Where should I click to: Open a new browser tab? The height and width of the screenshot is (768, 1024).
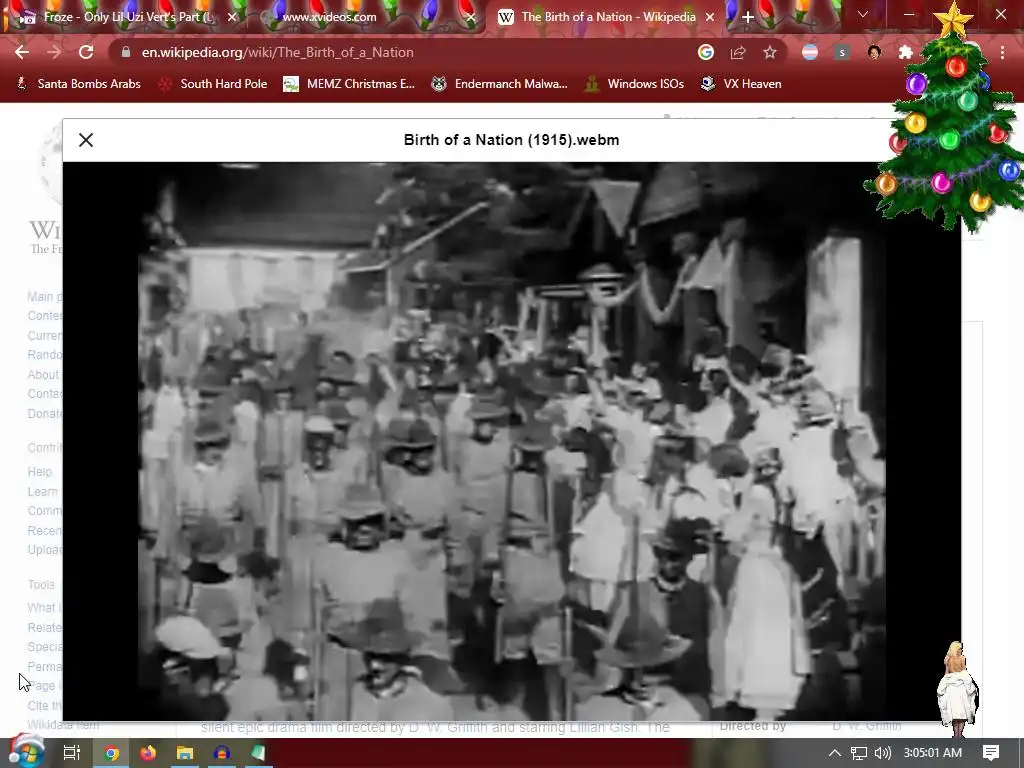[748, 17]
